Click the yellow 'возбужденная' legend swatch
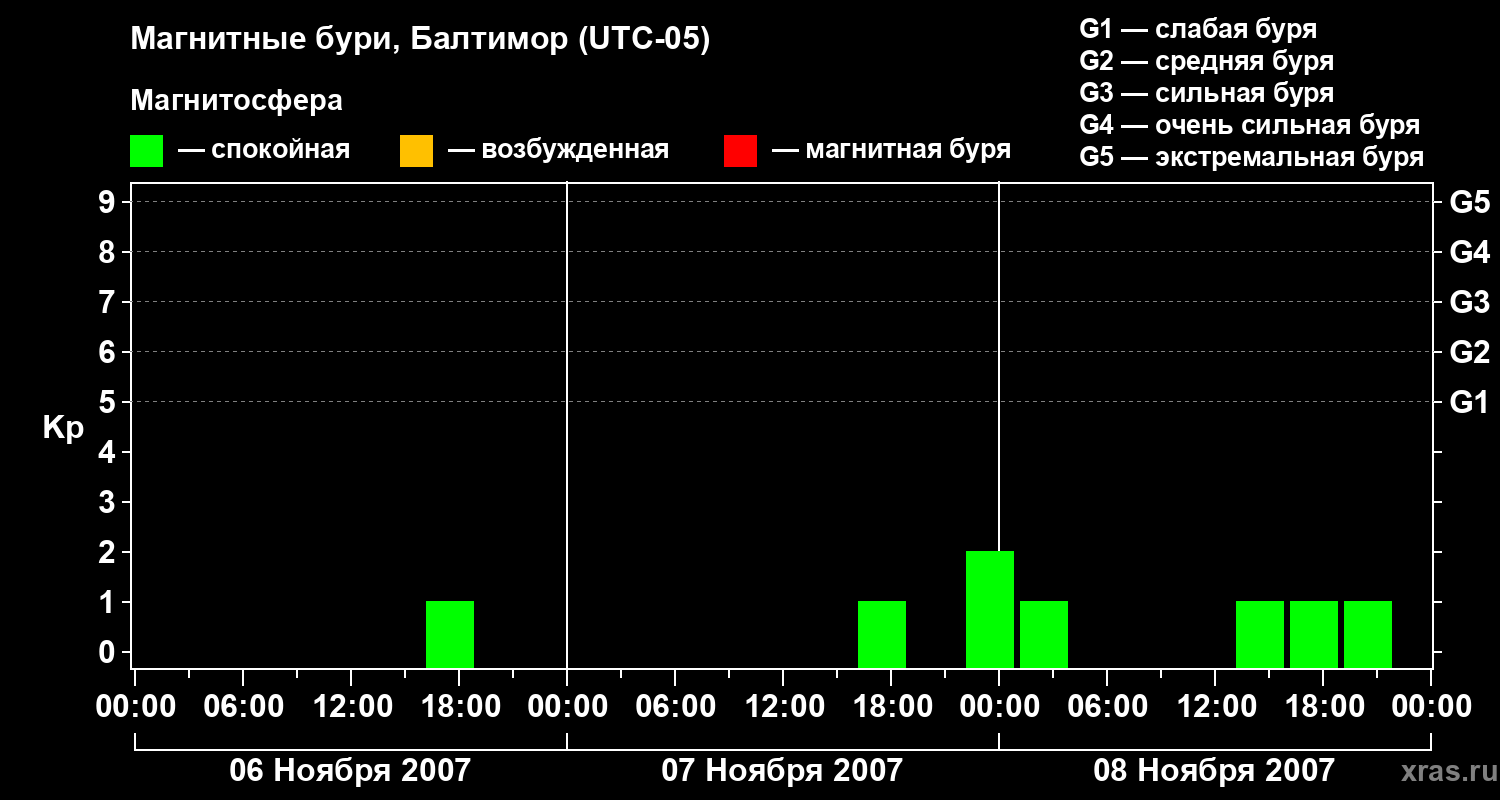The height and width of the screenshot is (800, 1500). coord(416,151)
